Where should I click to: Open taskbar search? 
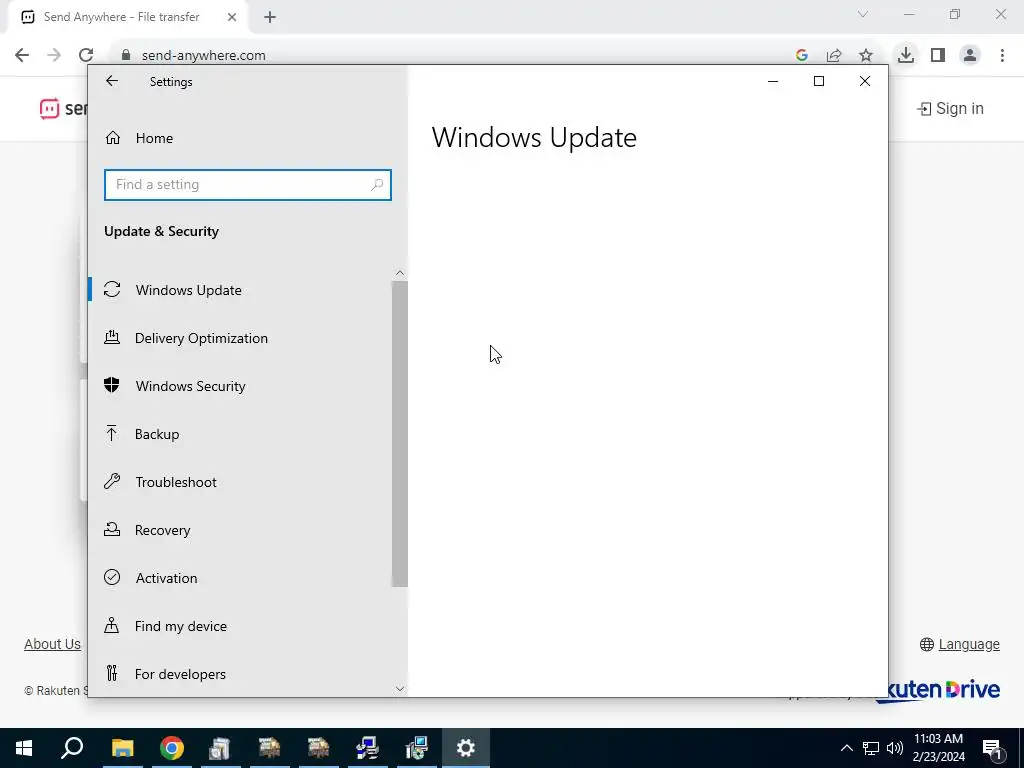click(72, 748)
